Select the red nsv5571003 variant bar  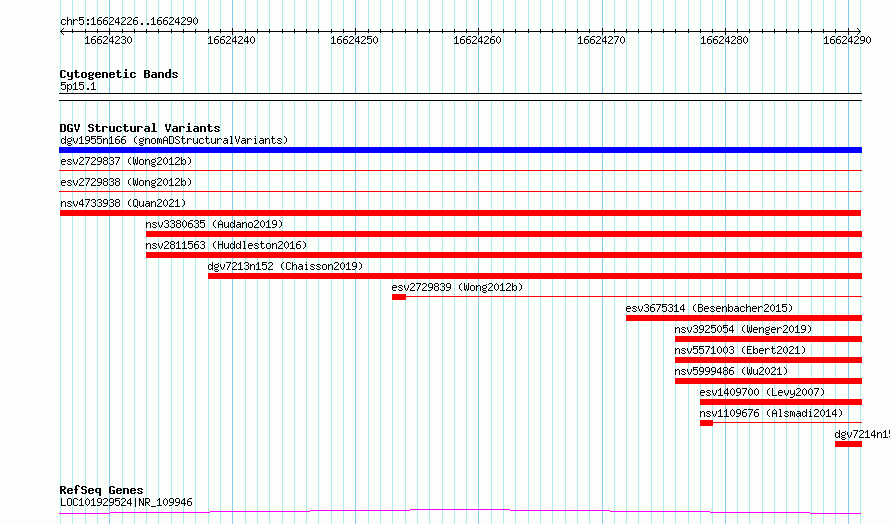(769, 360)
